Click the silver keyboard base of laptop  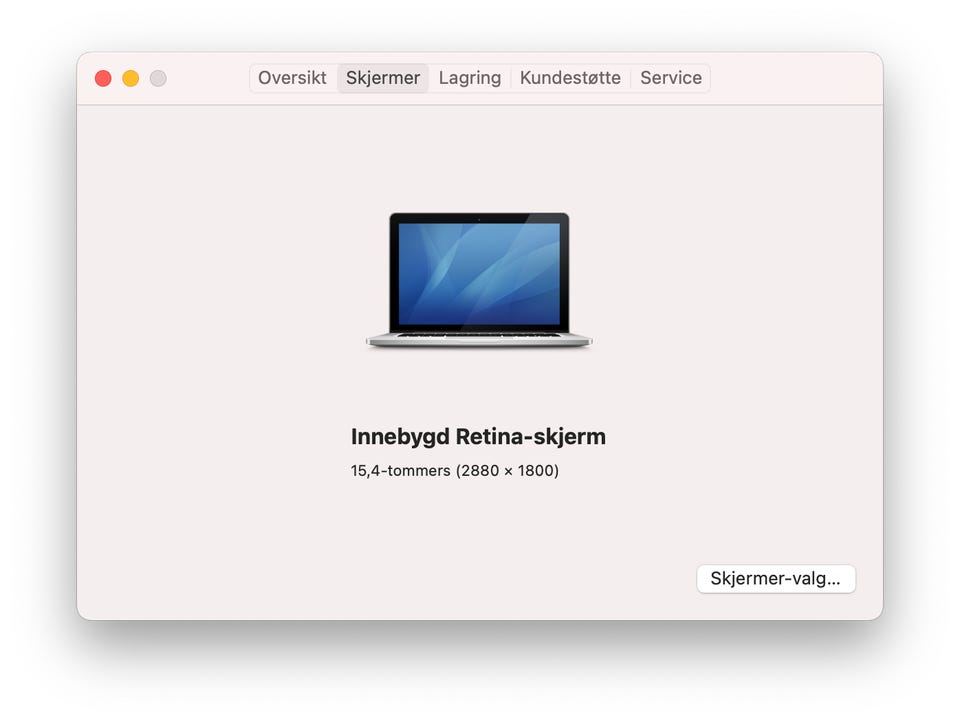(x=479, y=340)
